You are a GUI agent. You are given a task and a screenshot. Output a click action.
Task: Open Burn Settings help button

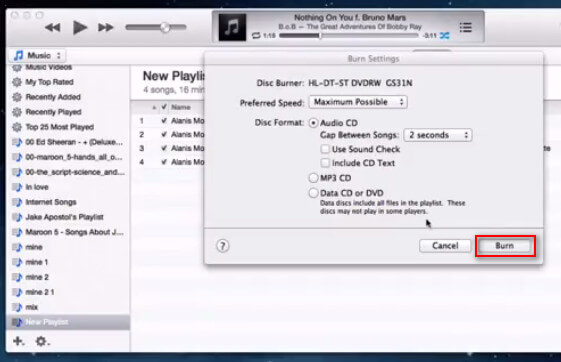pyautogui.click(x=223, y=246)
